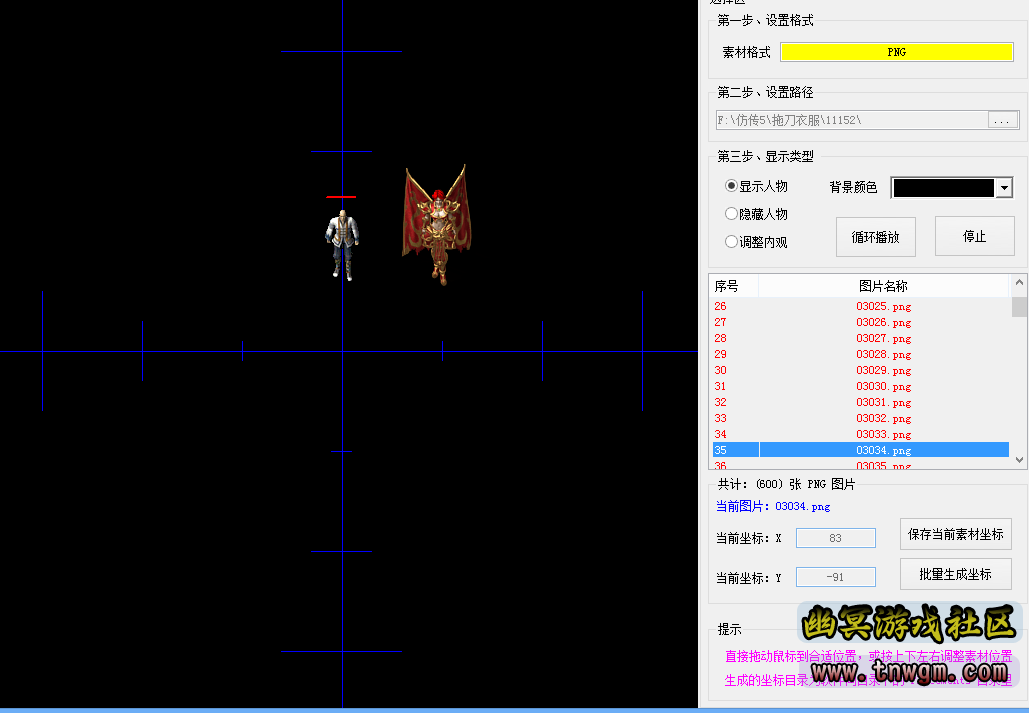Select row 03028.png in the list
The image size is (1029, 713).
tap(860, 355)
